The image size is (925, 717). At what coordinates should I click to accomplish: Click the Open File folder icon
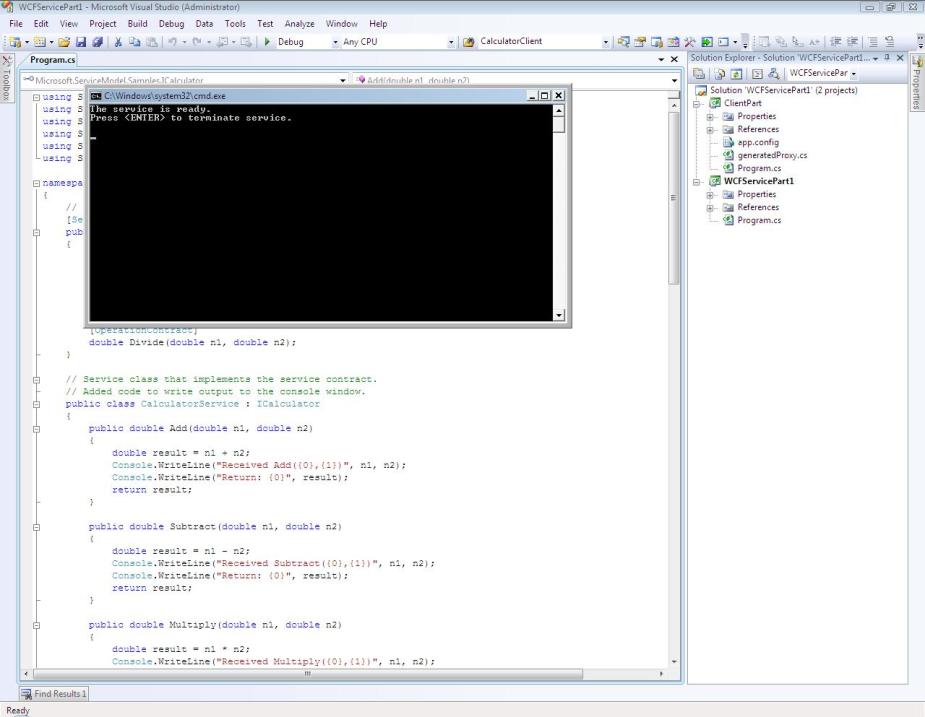64,42
